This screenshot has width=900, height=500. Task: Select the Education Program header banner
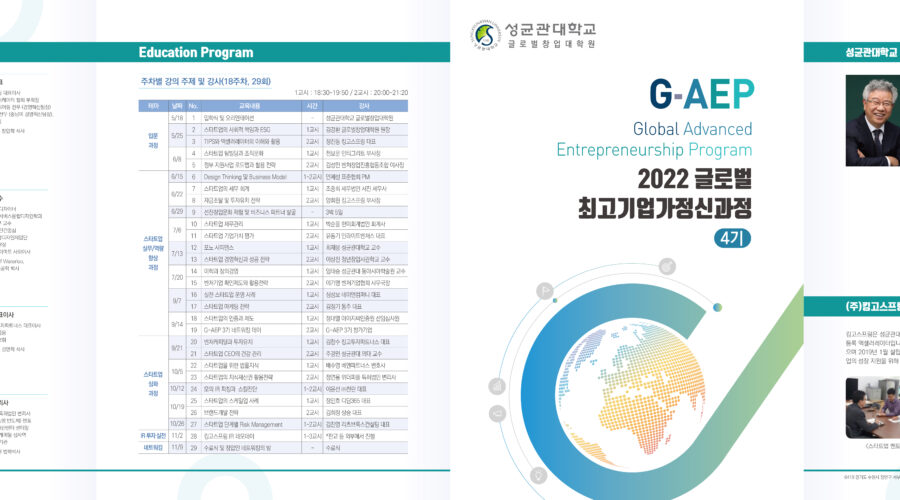(x=197, y=52)
